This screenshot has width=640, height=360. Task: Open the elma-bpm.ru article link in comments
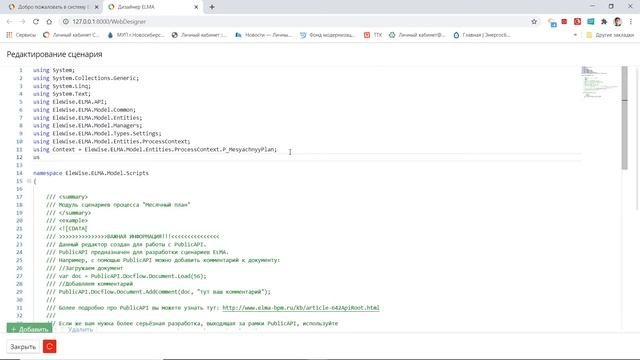click(x=301, y=308)
